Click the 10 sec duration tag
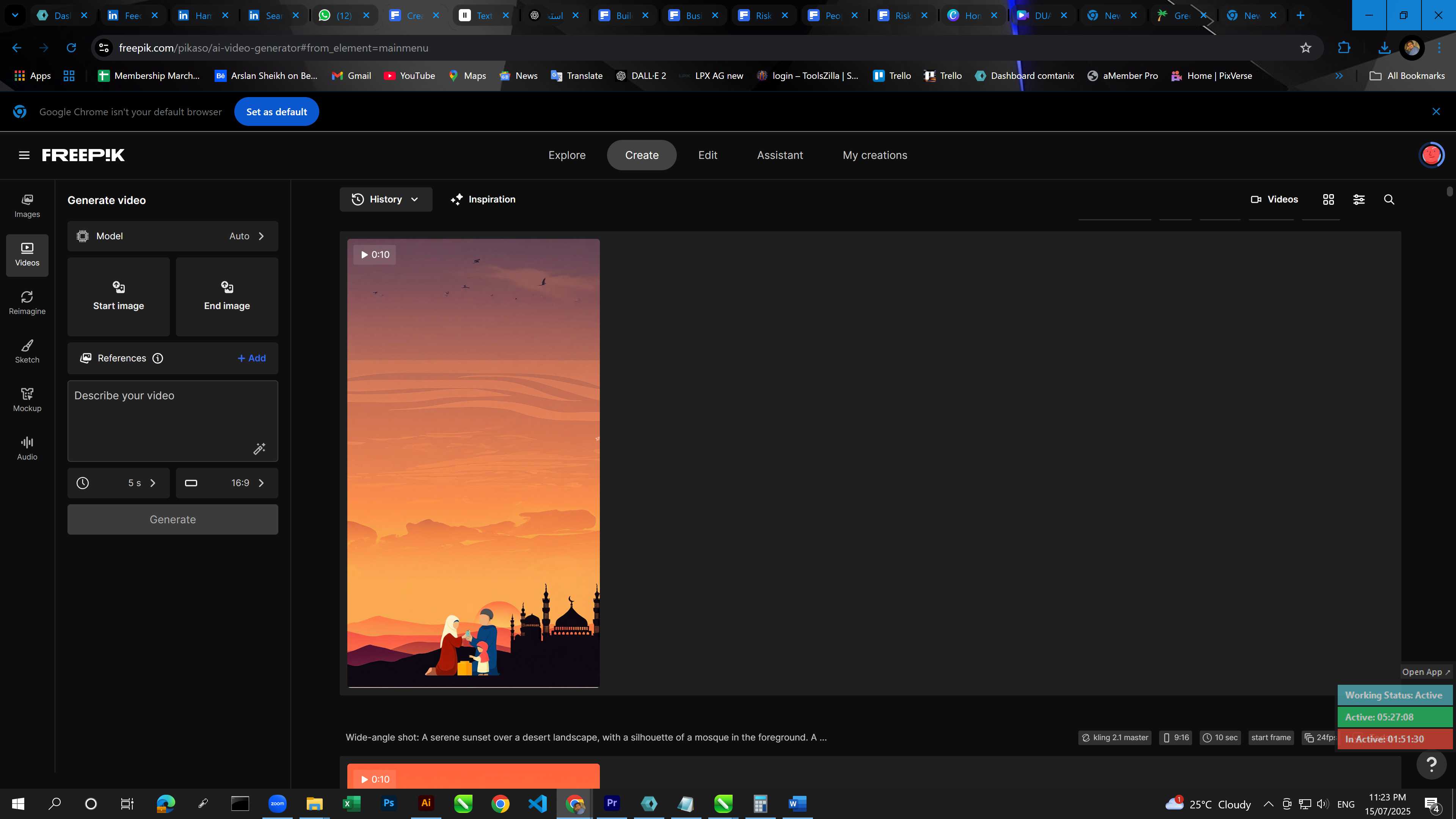 (x=1220, y=737)
